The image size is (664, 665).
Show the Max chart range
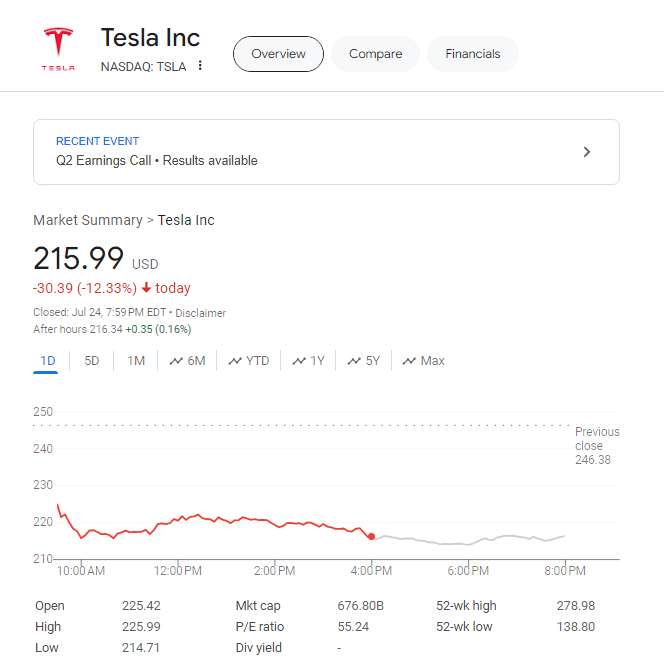[424, 361]
